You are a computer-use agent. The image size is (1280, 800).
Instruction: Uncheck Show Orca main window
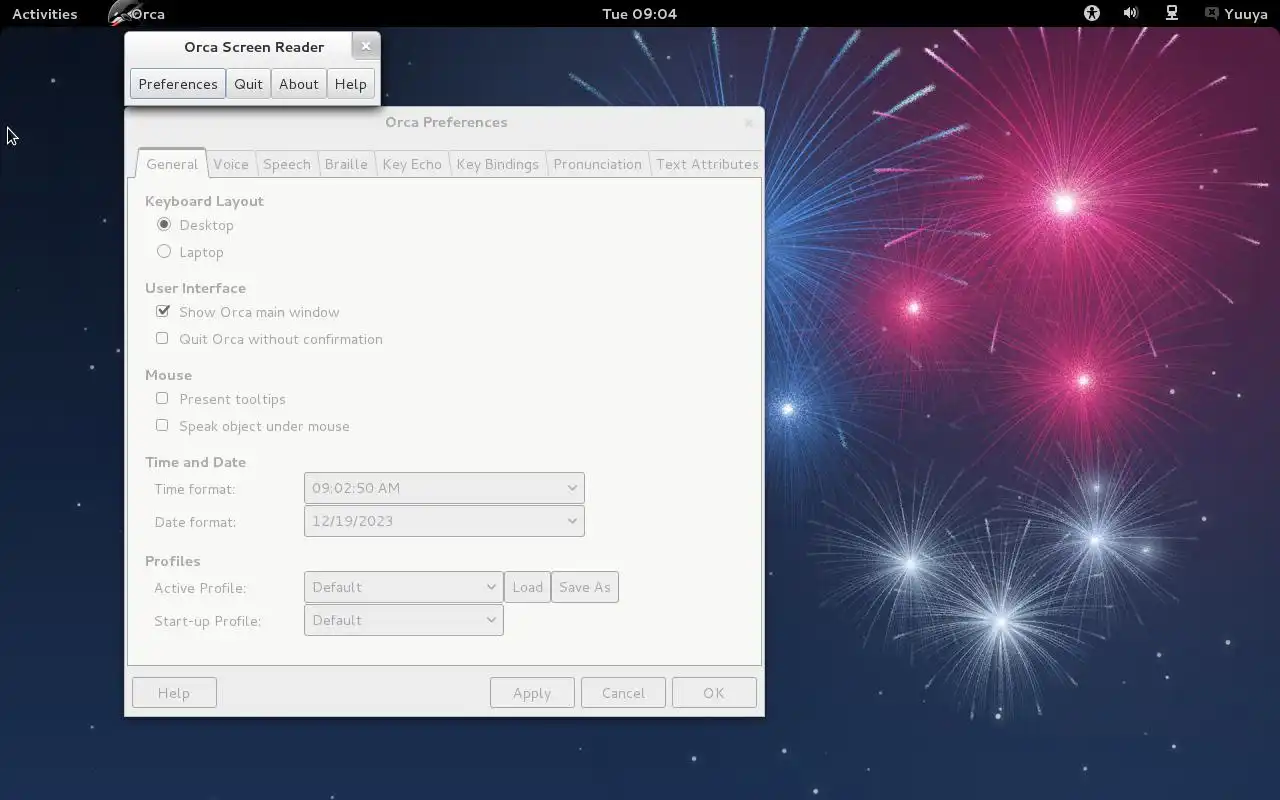pos(163,312)
